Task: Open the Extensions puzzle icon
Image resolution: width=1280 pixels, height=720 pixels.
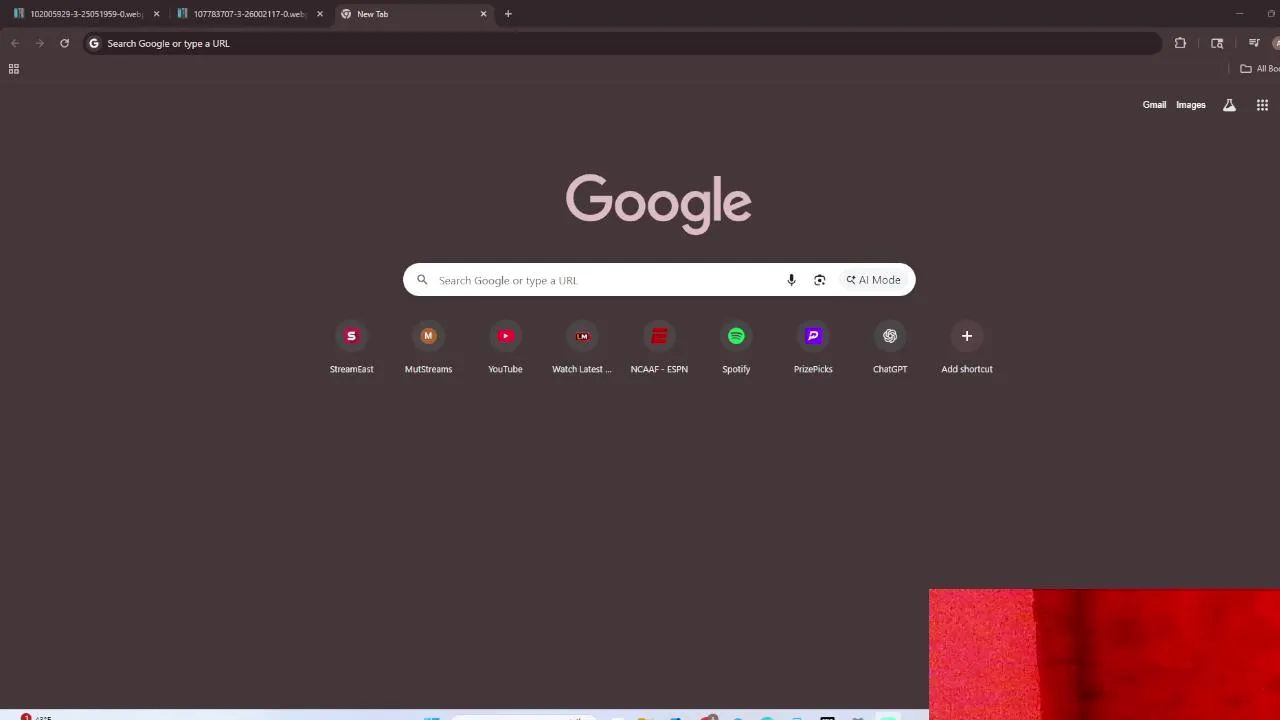Action: [x=1180, y=43]
